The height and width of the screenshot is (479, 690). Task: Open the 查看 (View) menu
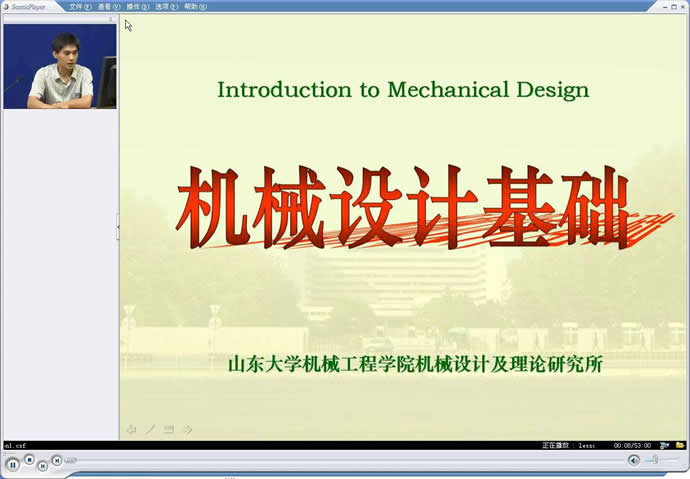point(109,7)
